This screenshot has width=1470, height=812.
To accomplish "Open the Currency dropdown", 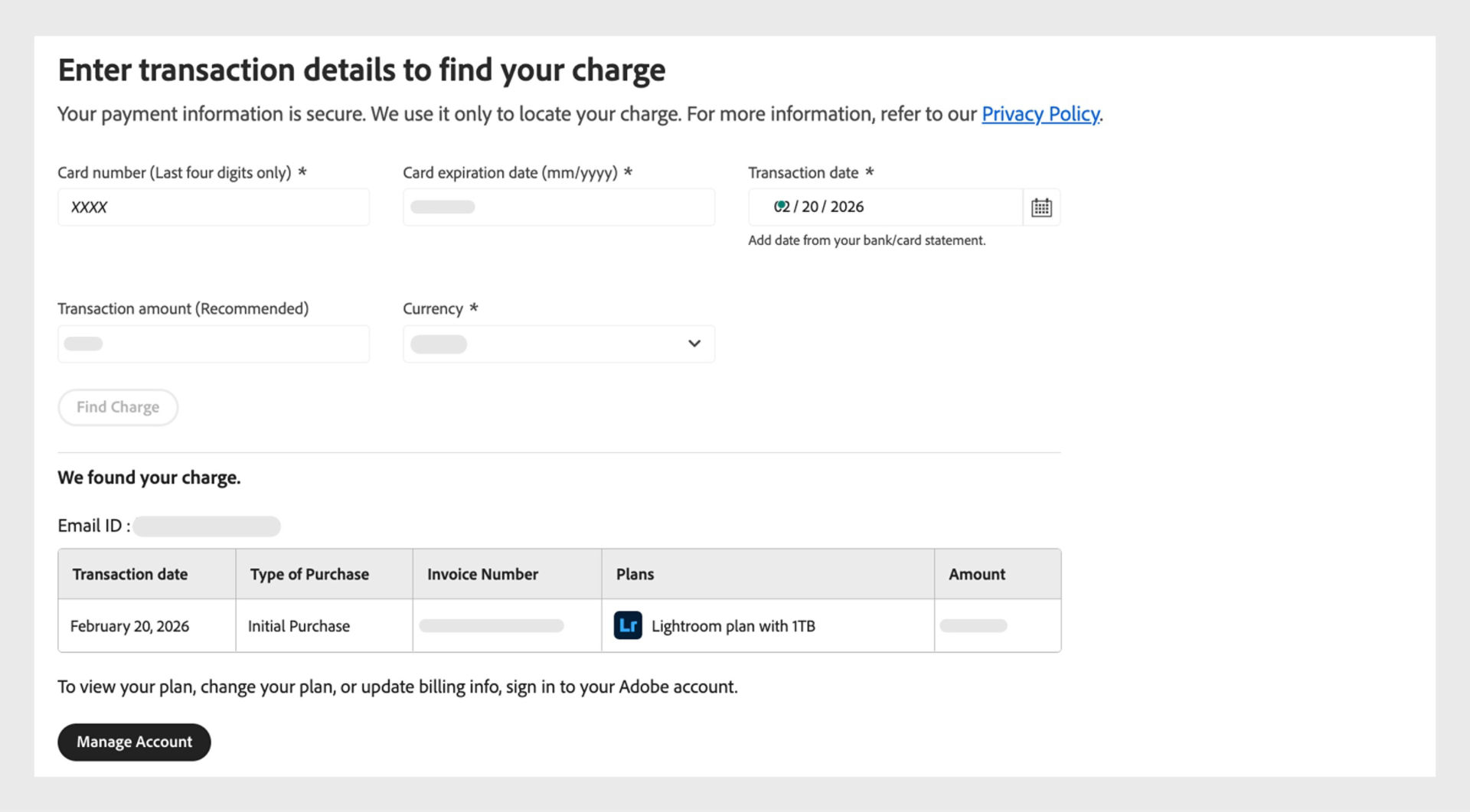I will coord(558,344).
